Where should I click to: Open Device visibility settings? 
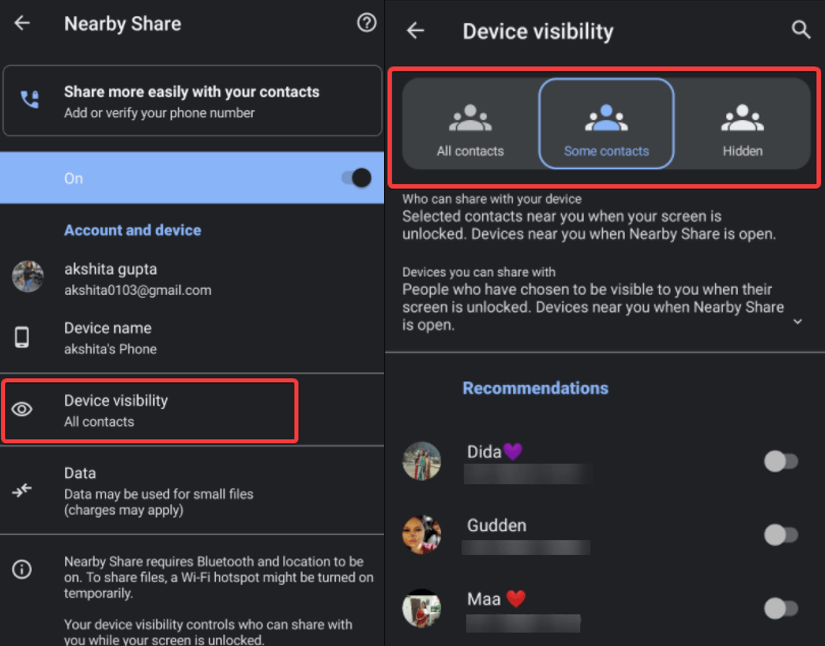pyautogui.click(x=150, y=410)
